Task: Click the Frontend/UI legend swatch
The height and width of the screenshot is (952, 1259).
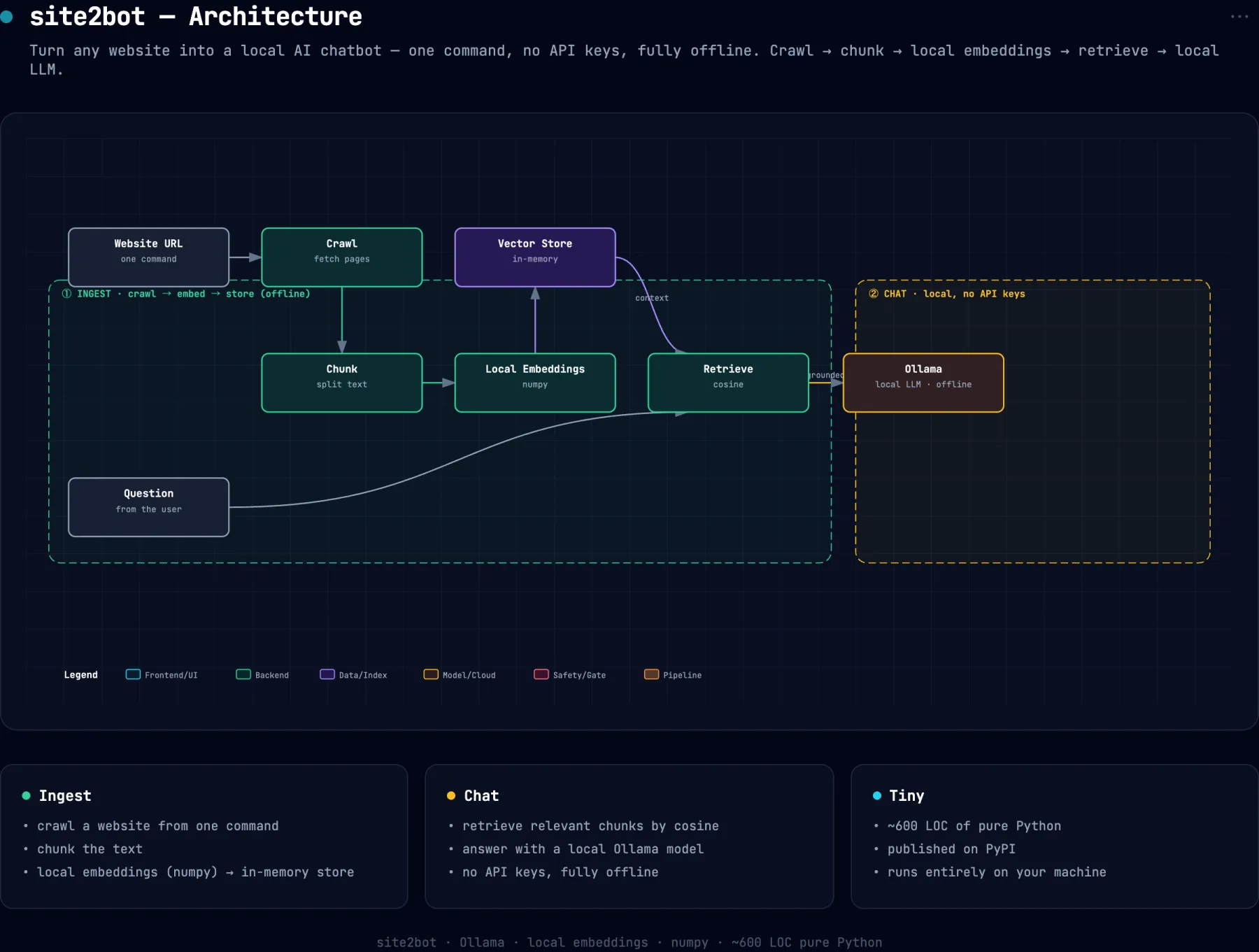Action: (x=133, y=674)
